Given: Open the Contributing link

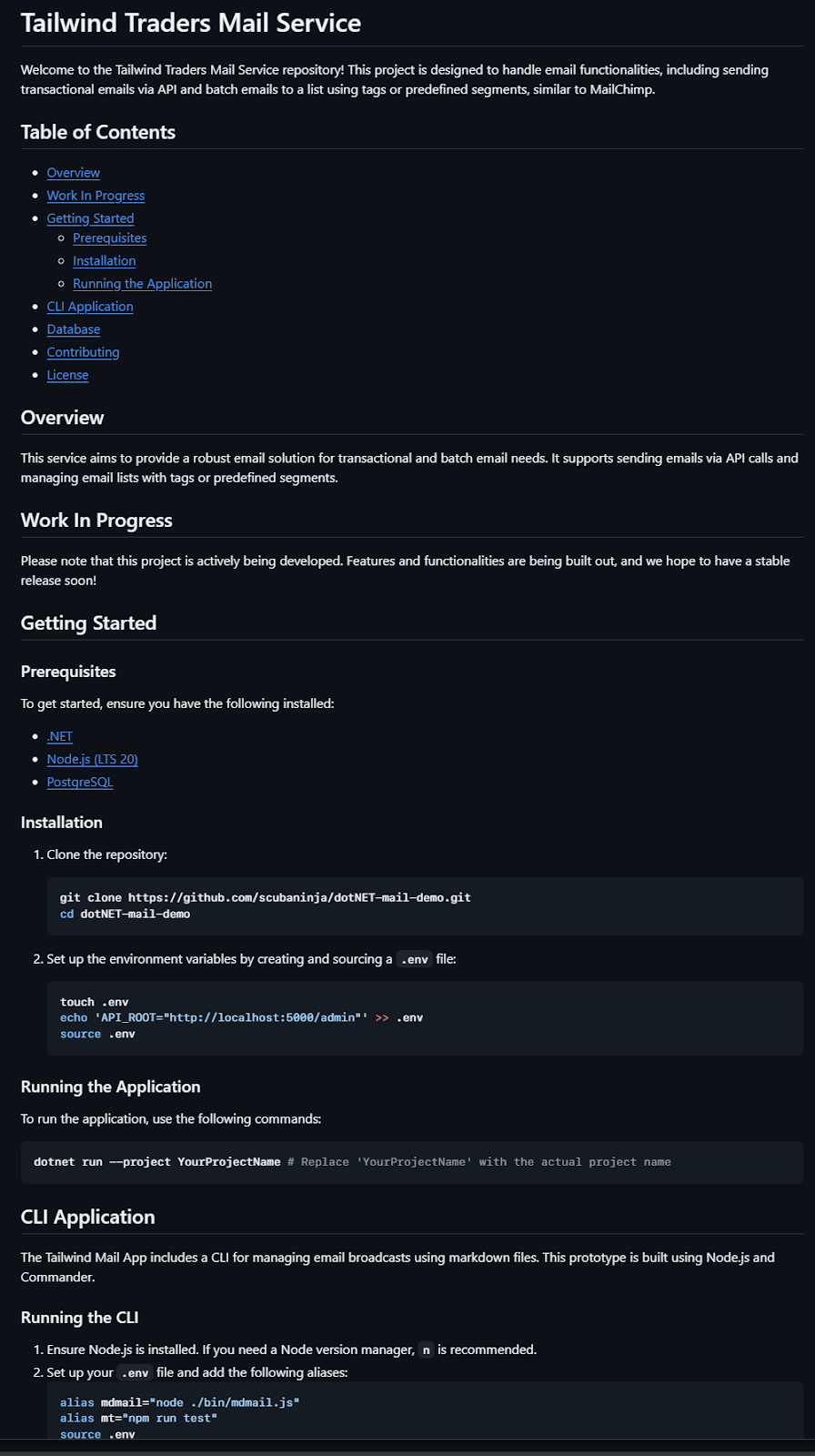Looking at the screenshot, I should point(83,352).
